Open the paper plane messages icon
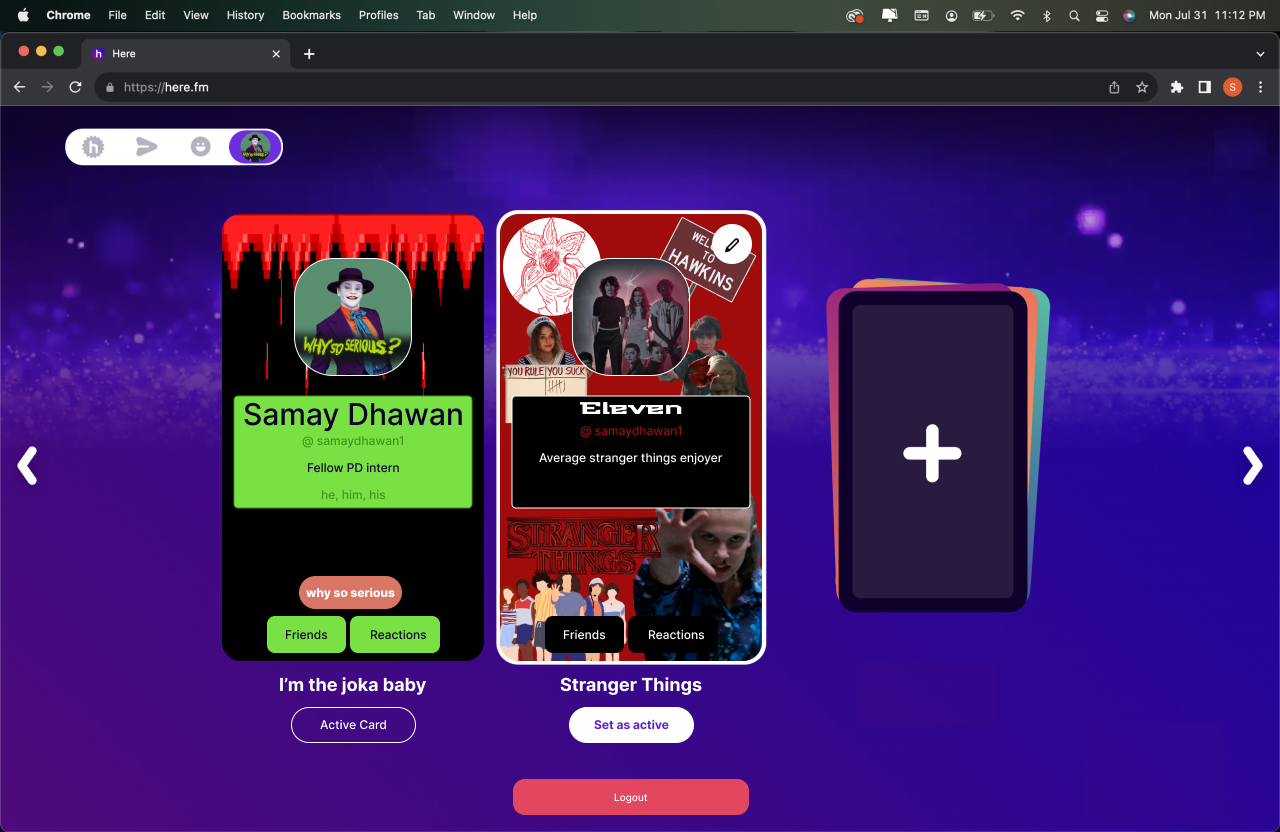Screen dimensions: 1280x832 click(147, 147)
